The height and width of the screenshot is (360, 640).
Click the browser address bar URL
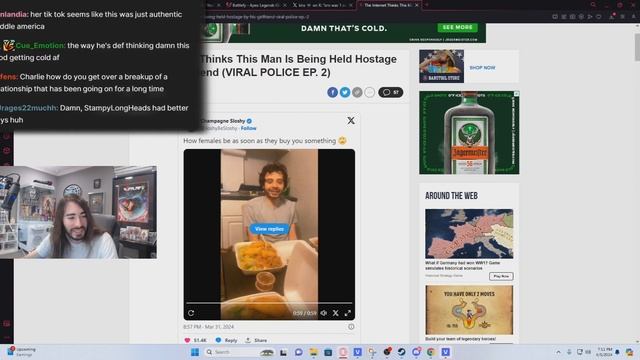coord(257,17)
